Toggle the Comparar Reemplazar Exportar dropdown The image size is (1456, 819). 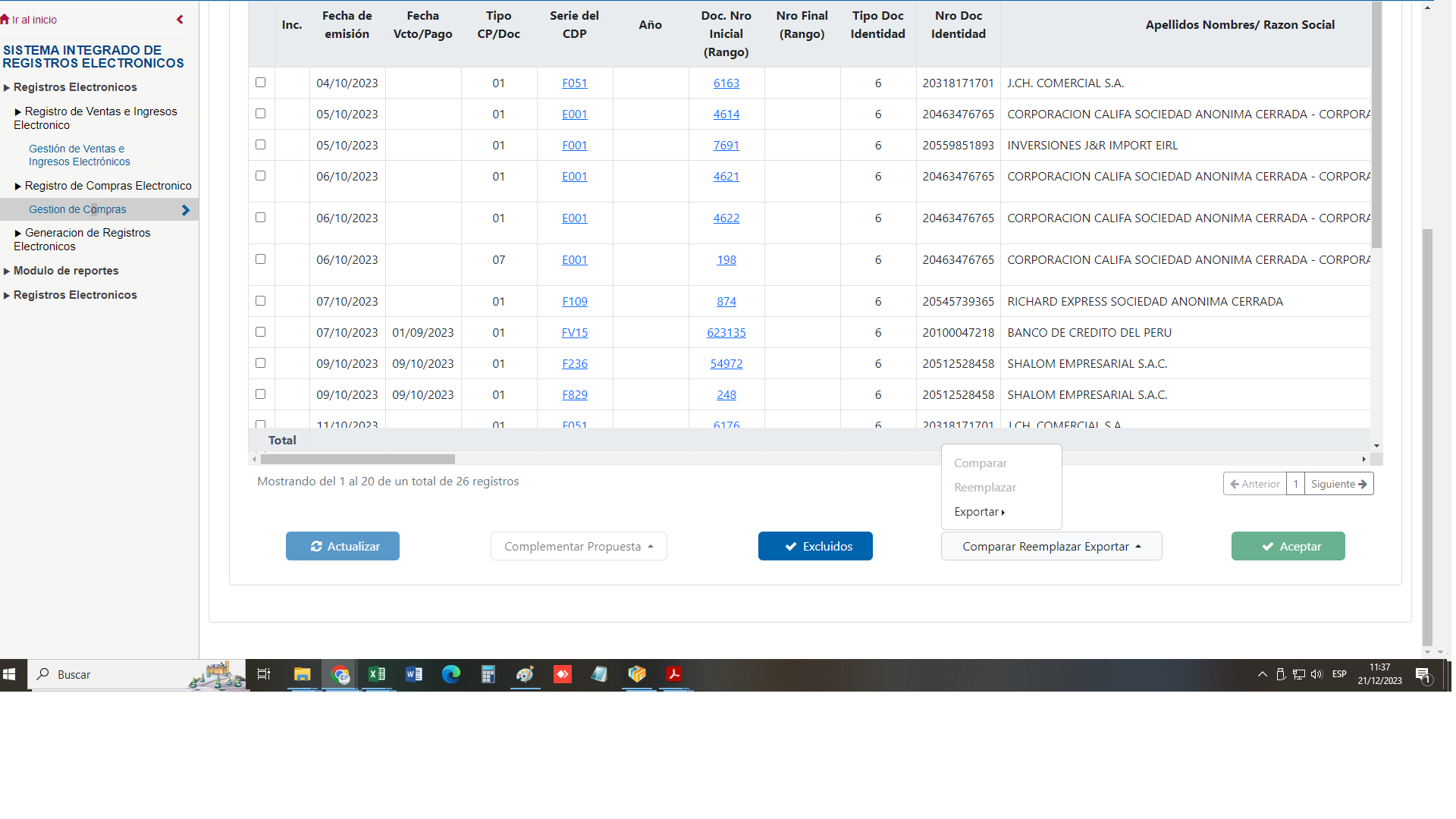click(1051, 546)
